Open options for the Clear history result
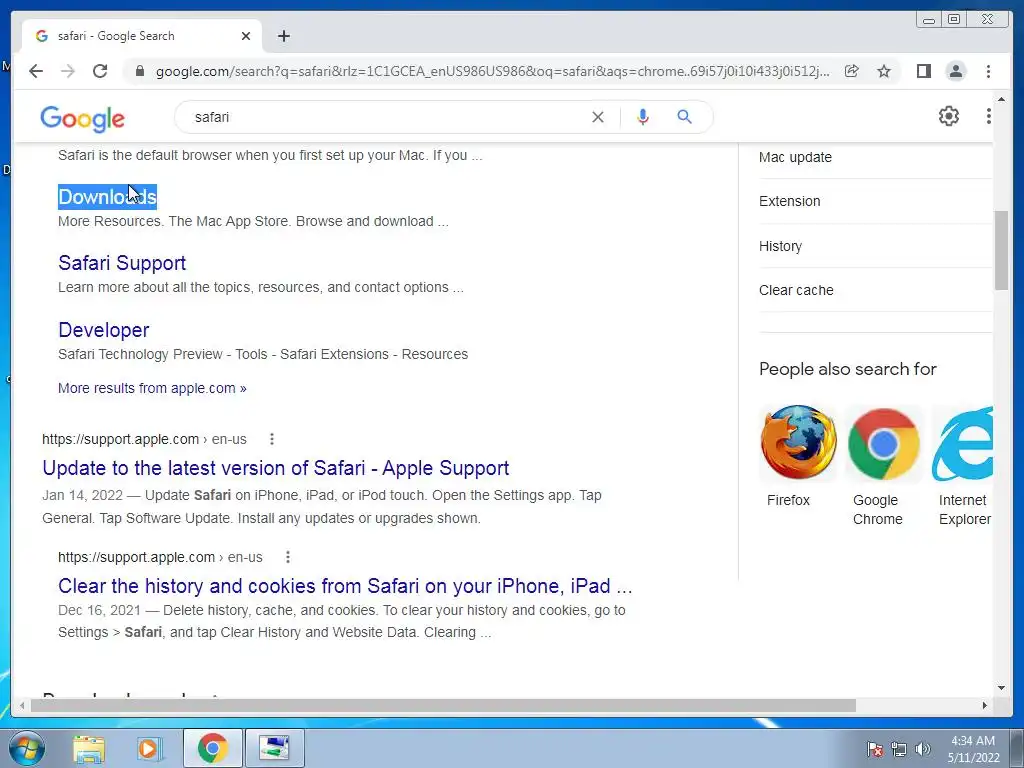The width and height of the screenshot is (1024, 768). click(287, 557)
